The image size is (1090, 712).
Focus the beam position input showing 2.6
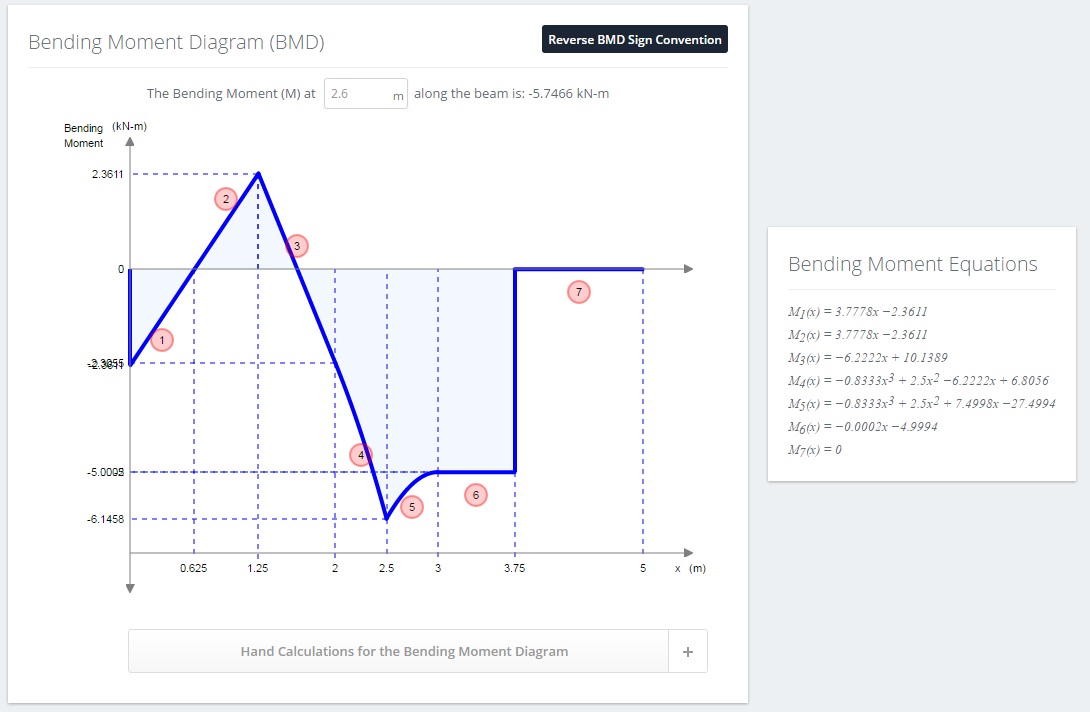[366, 94]
